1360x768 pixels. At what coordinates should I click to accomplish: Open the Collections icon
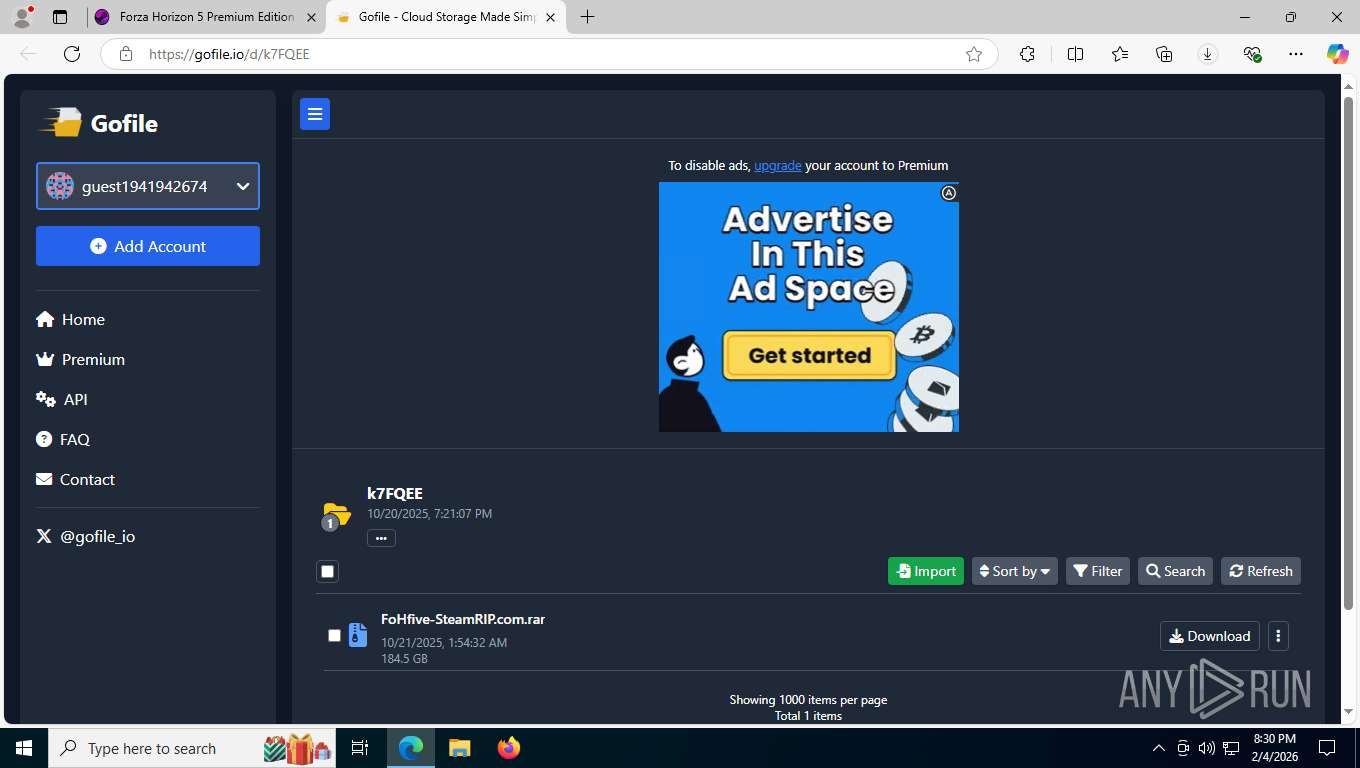click(1164, 54)
